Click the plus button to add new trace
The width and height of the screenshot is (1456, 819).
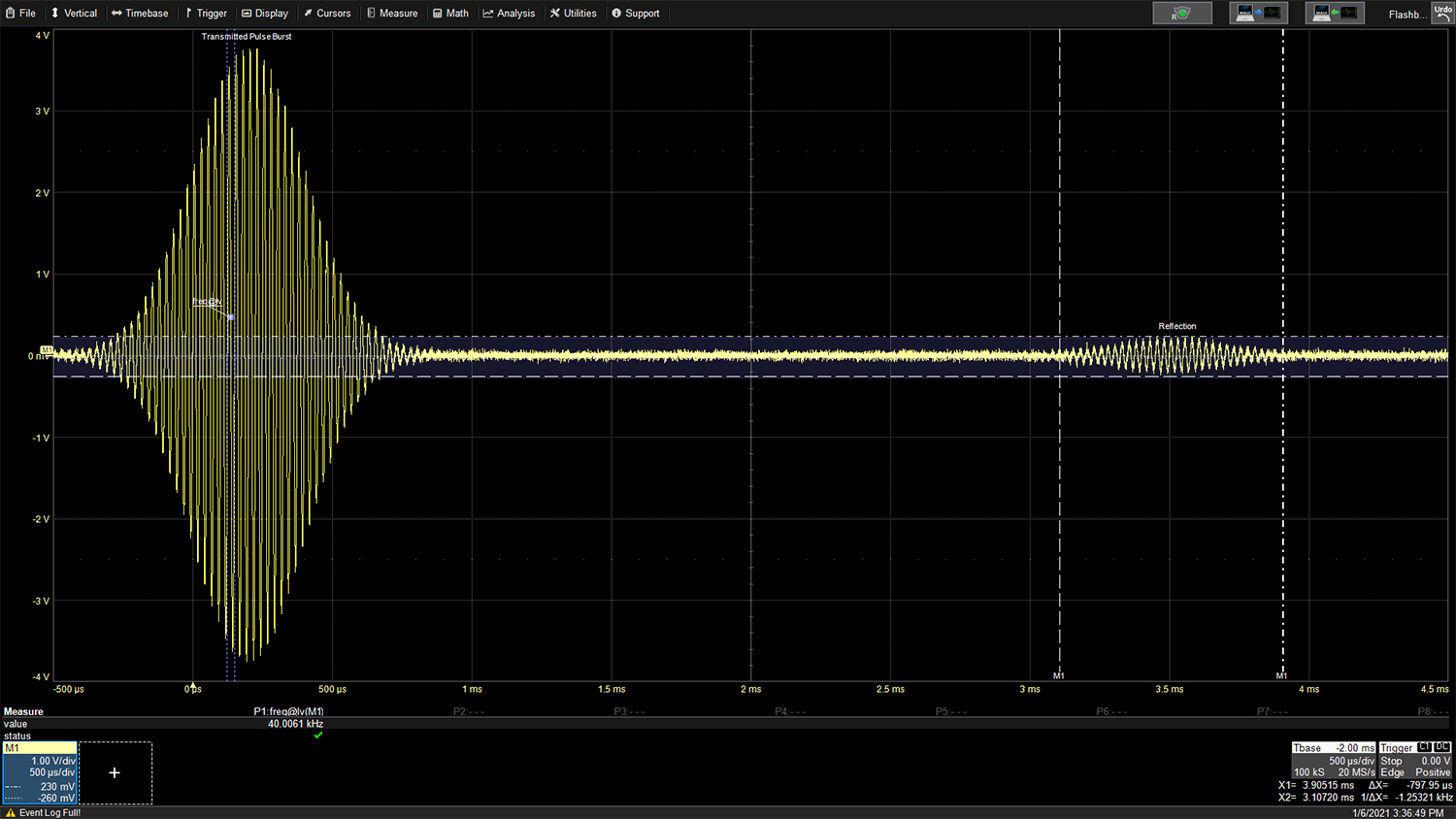pos(115,772)
